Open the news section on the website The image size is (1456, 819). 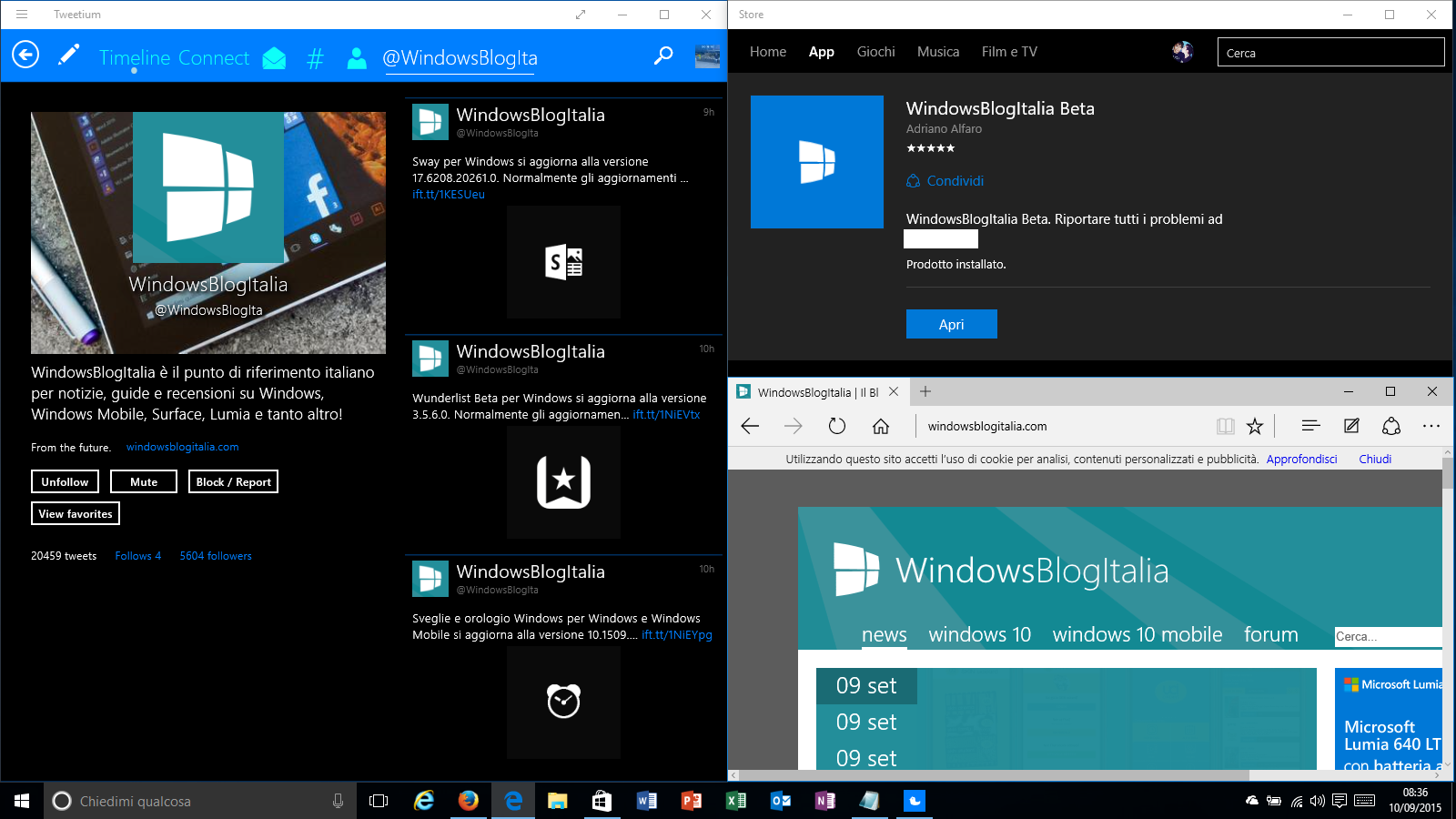(x=885, y=634)
